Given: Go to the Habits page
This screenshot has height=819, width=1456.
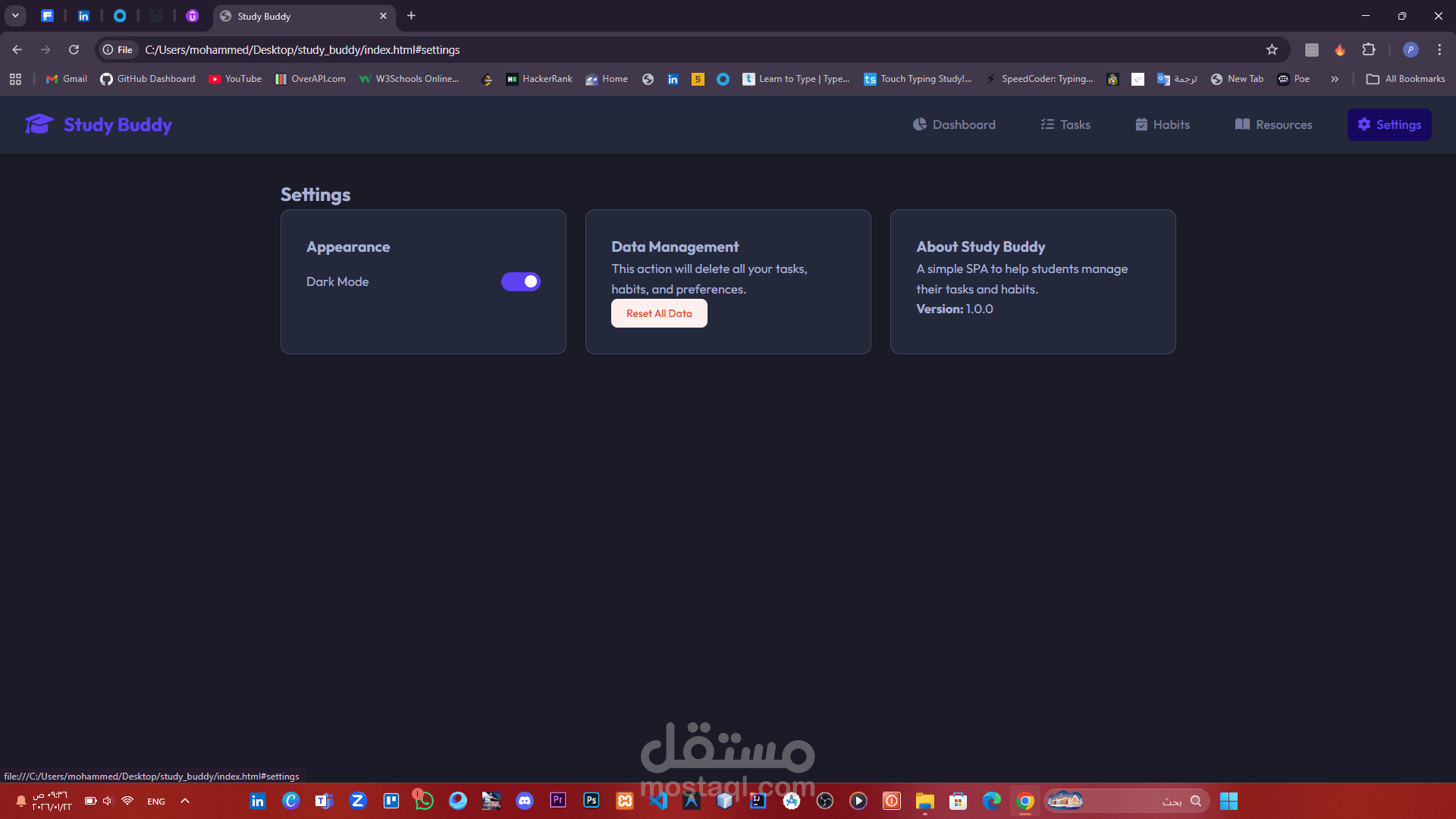Looking at the screenshot, I should [1163, 124].
